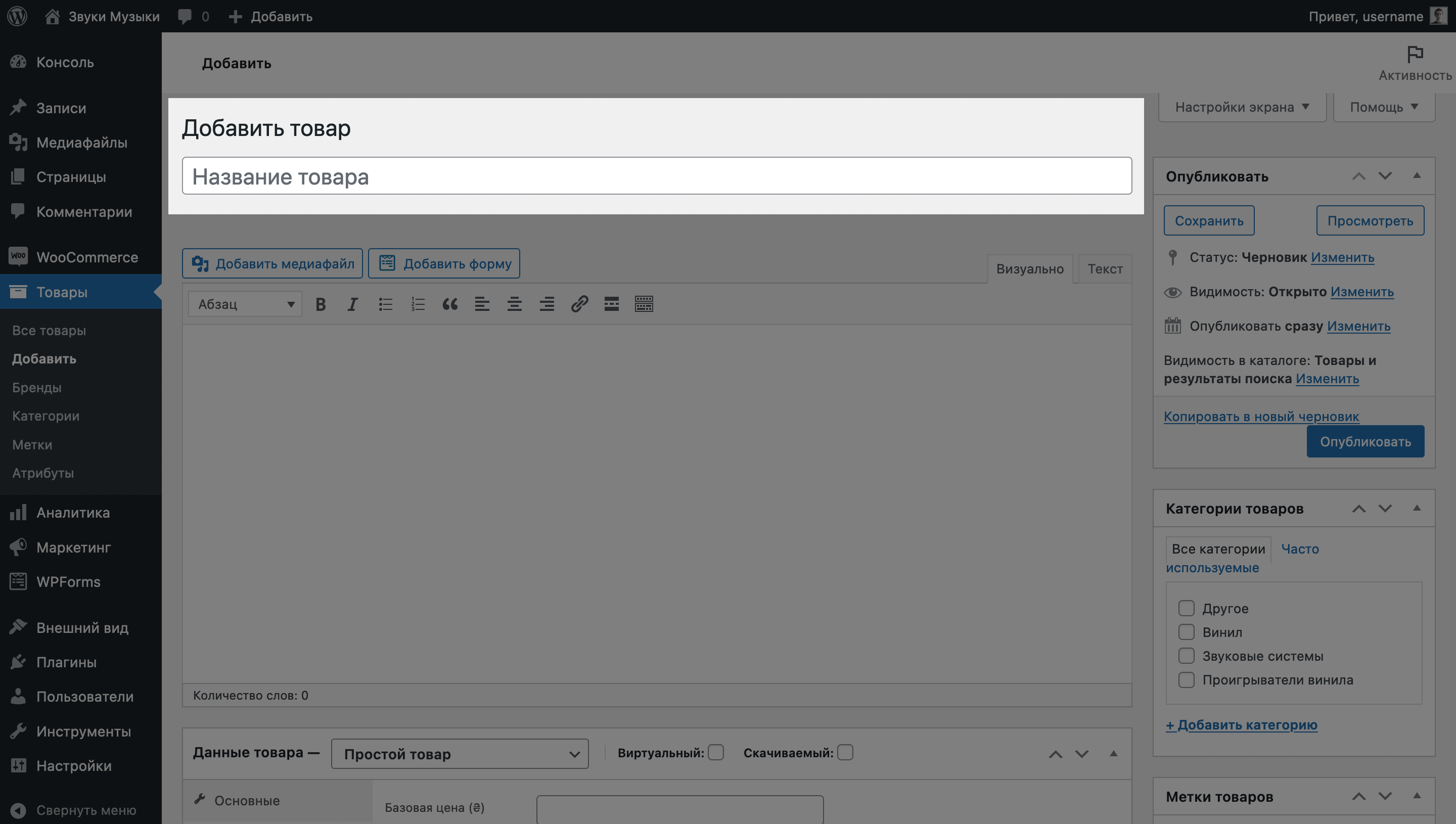Viewport: 1456px width, 824px height.
Task: Insert or edit a link
Action: point(579,304)
